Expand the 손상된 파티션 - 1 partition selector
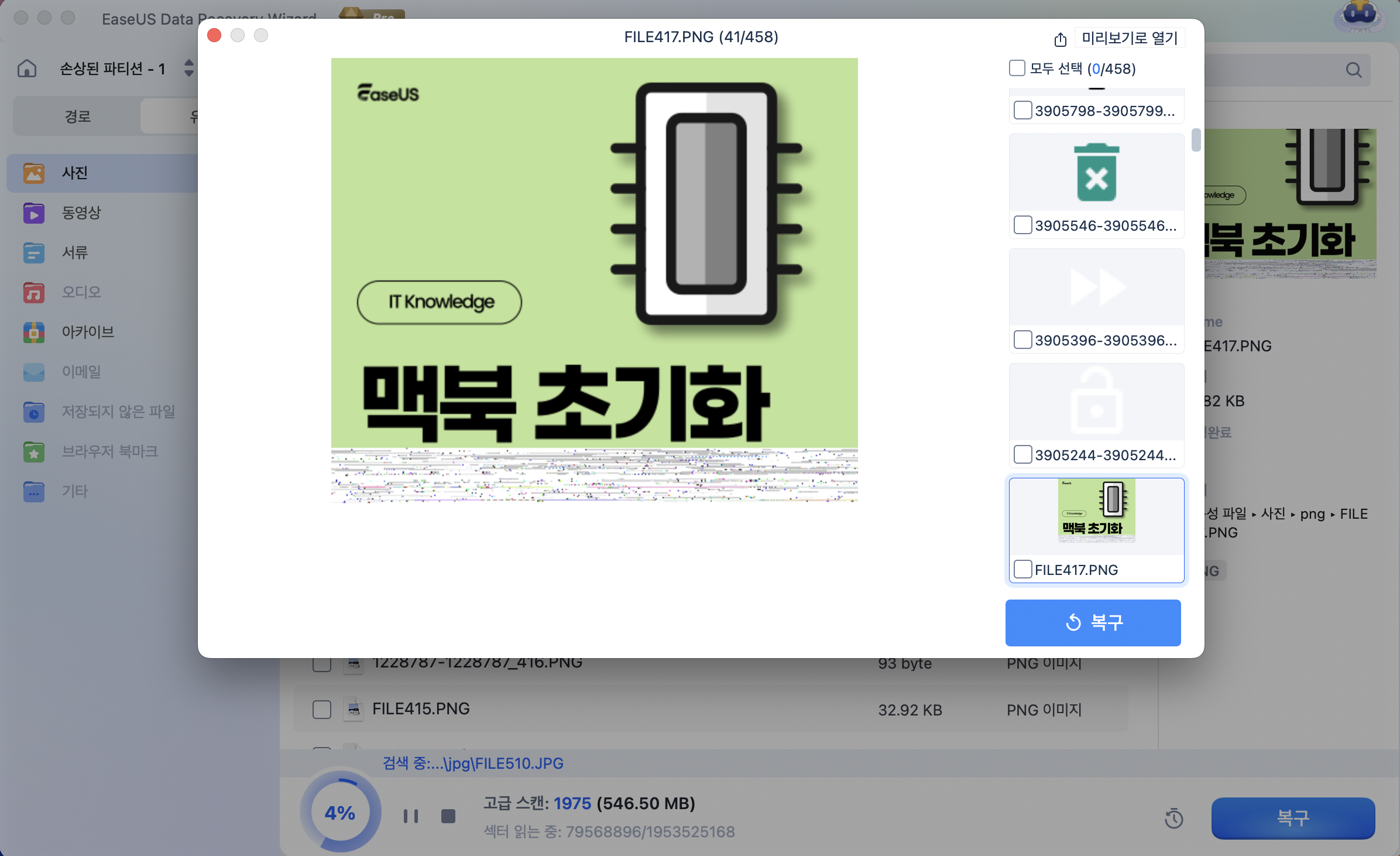 [x=188, y=69]
